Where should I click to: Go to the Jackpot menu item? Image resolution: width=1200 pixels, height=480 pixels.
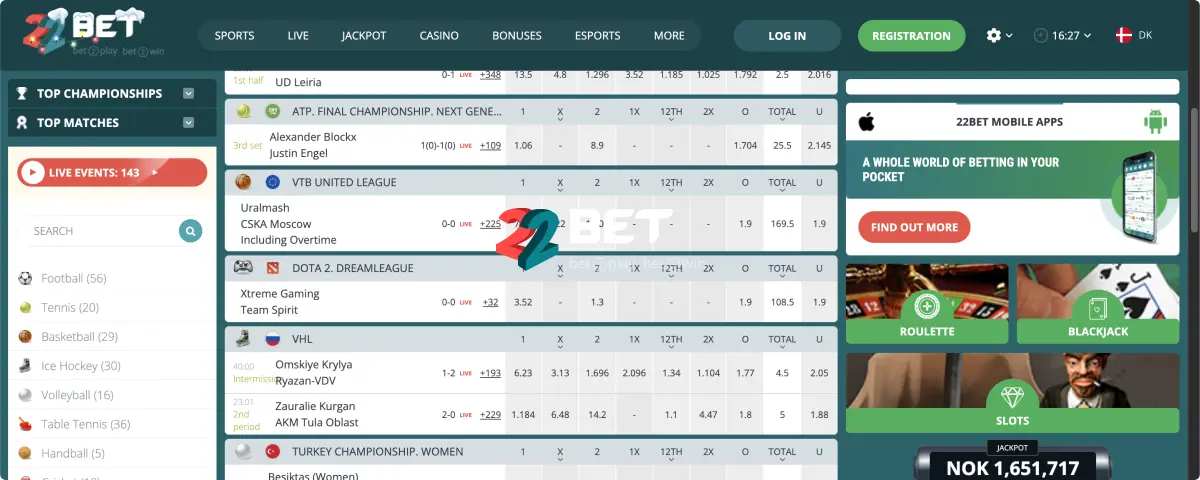[364, 36]
